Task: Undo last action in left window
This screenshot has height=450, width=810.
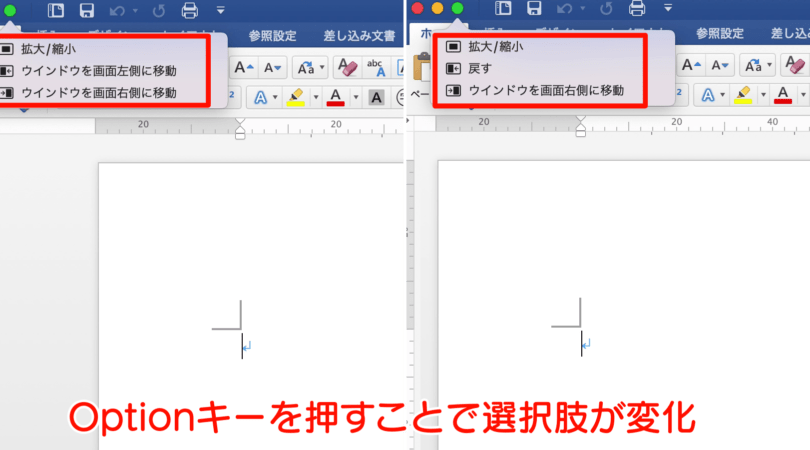Action: (117, 10)
